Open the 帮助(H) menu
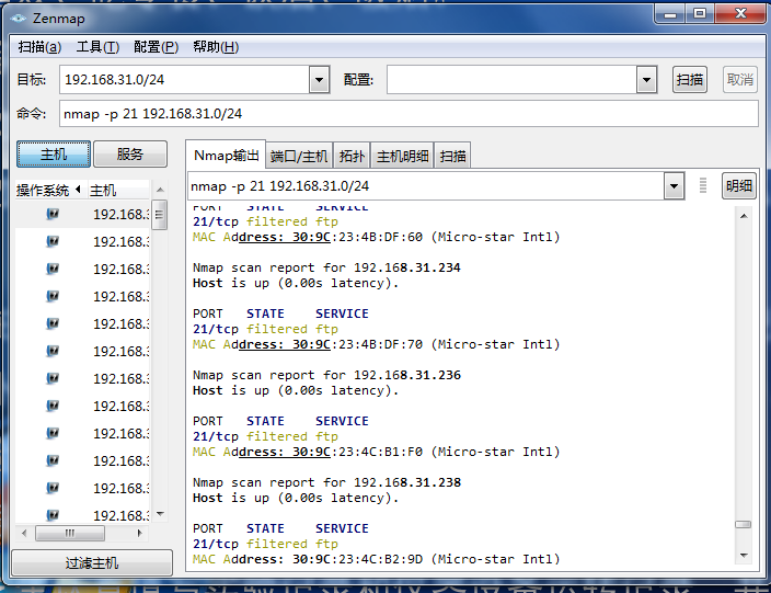The width and height of the screenshot is (771, 593). [216, 47]
